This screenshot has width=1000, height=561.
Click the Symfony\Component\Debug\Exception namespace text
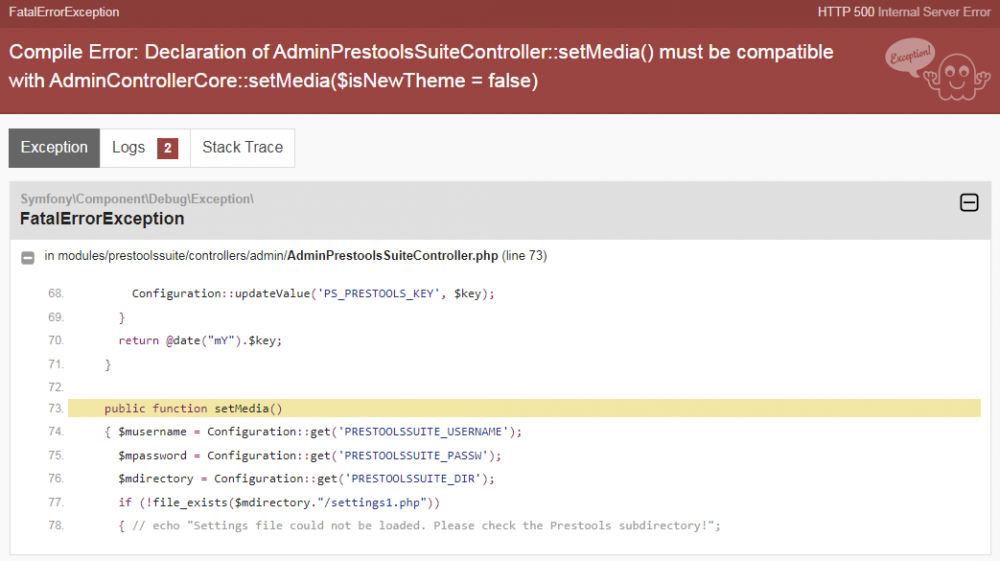pyautogui.click(x=137, y=199)
